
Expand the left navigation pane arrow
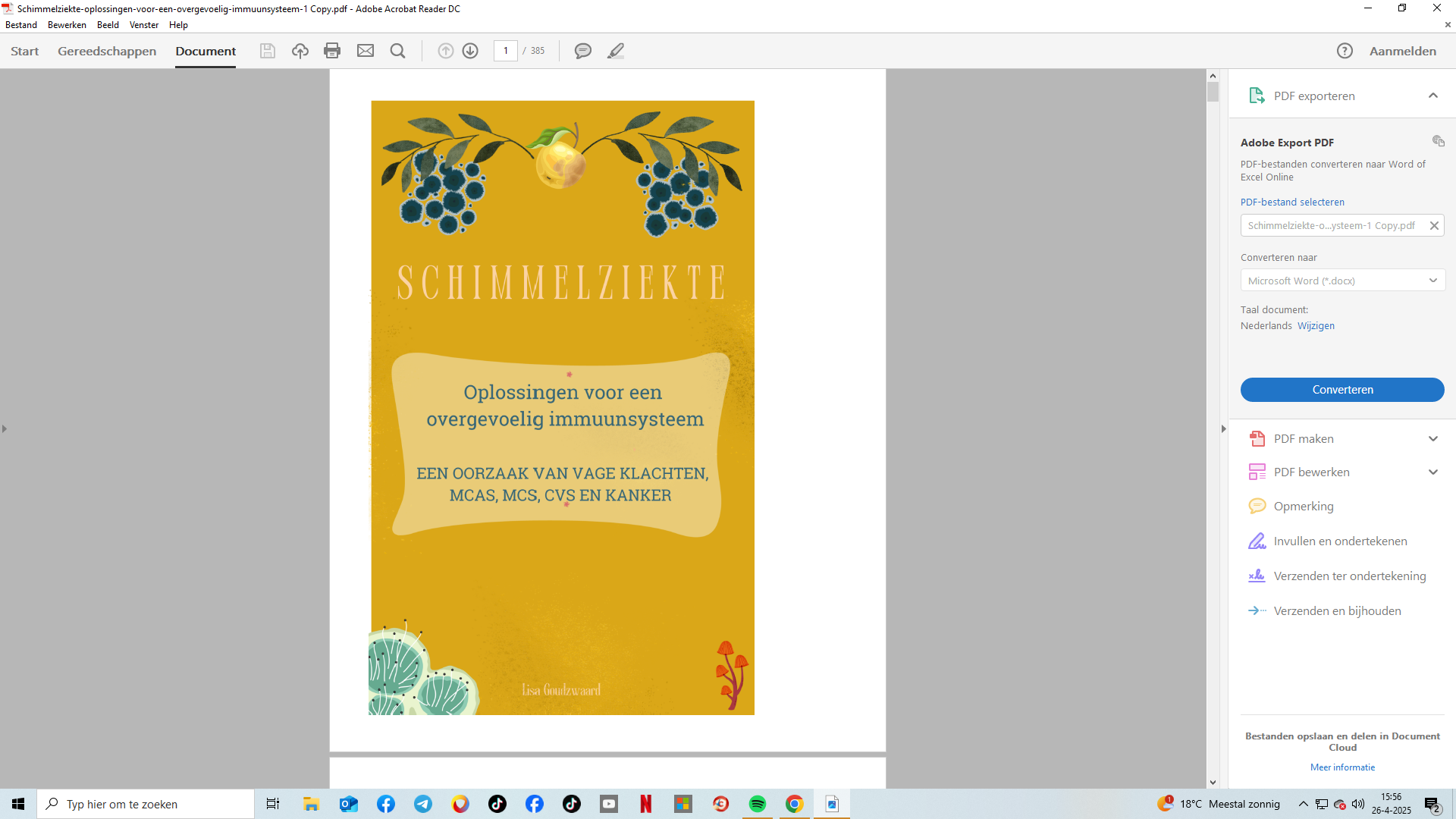pos(5,429)
